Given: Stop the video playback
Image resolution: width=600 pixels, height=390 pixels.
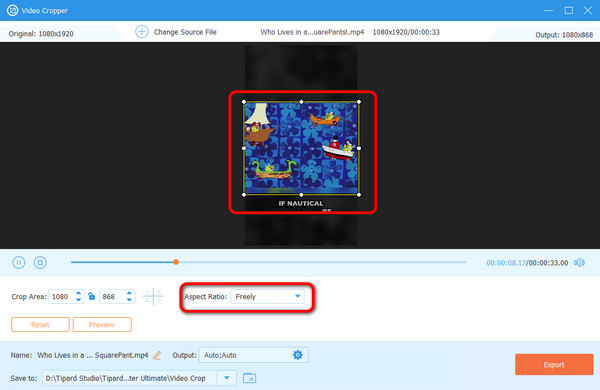Looking at the screenshot, I should tap(40, 263).
